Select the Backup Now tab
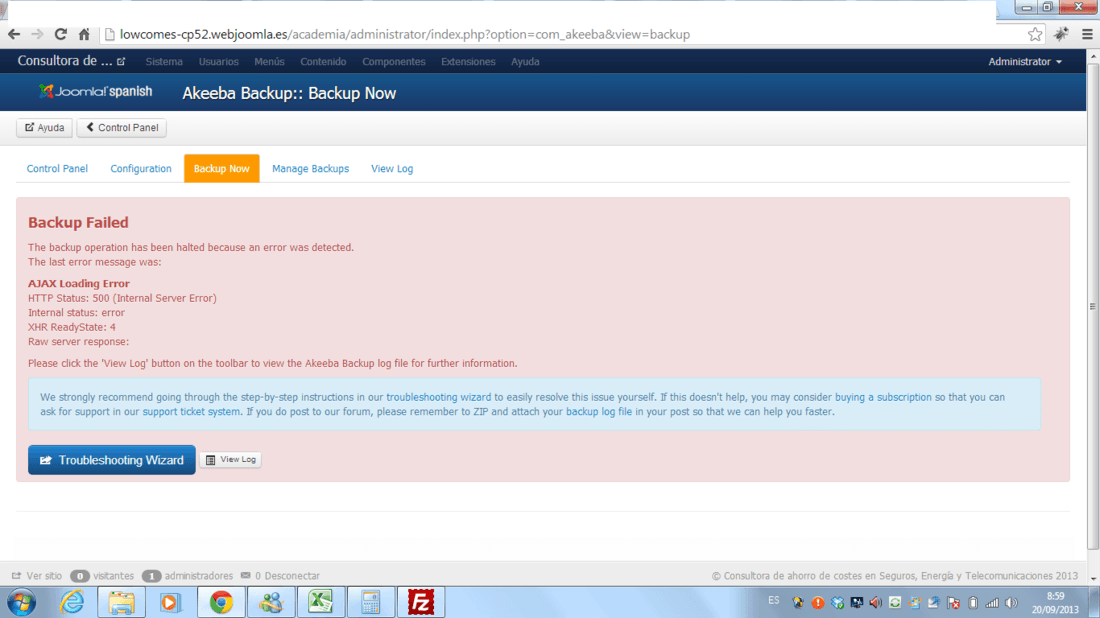 [222, 168]
